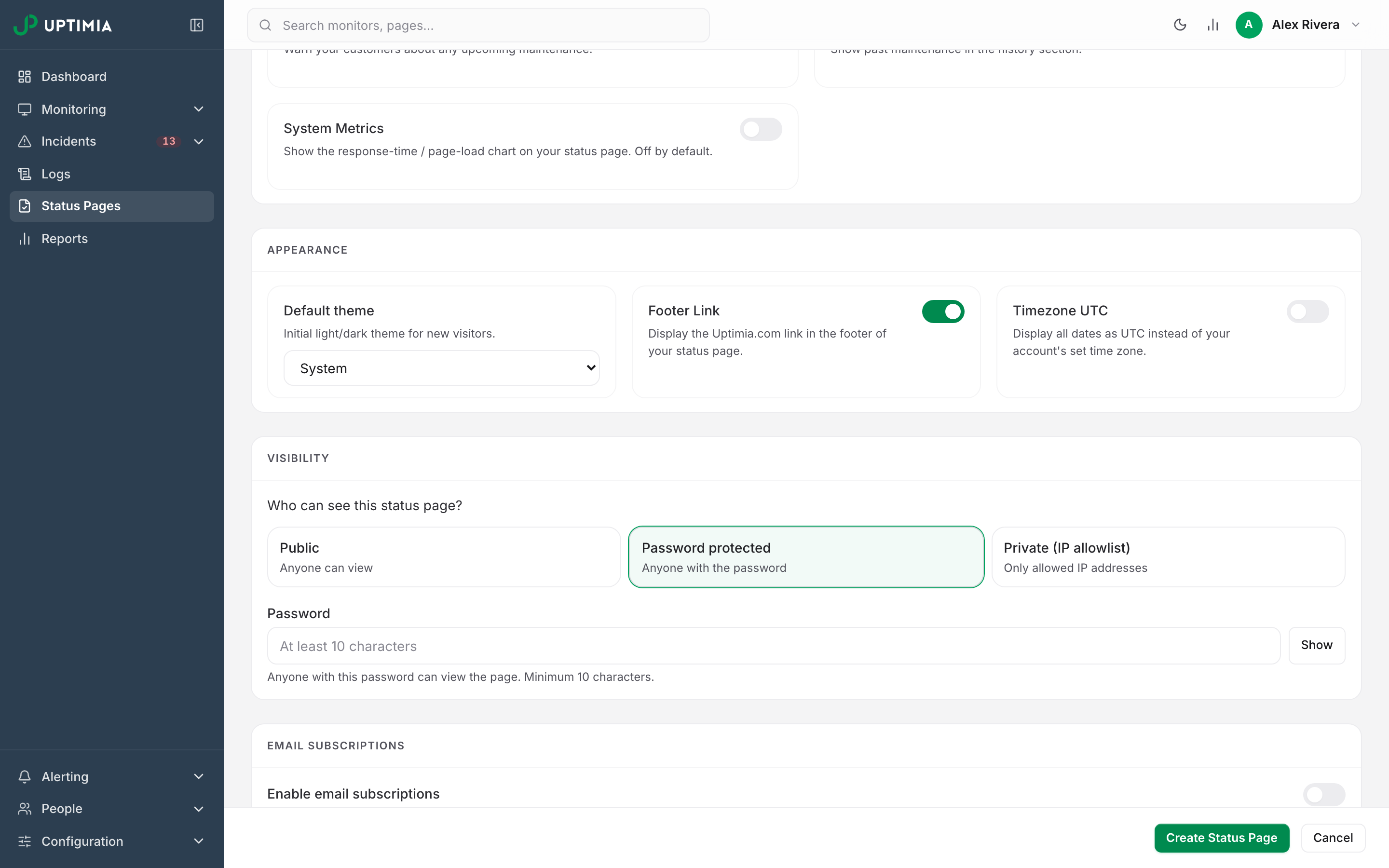The width and height of the screenshot is (1389, 868).
Task: Click the Dashboard grid icon
Action: pos(25,76)
